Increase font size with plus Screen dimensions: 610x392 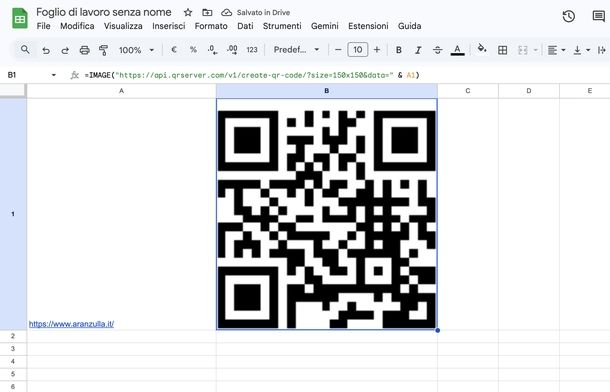point(377,50)
